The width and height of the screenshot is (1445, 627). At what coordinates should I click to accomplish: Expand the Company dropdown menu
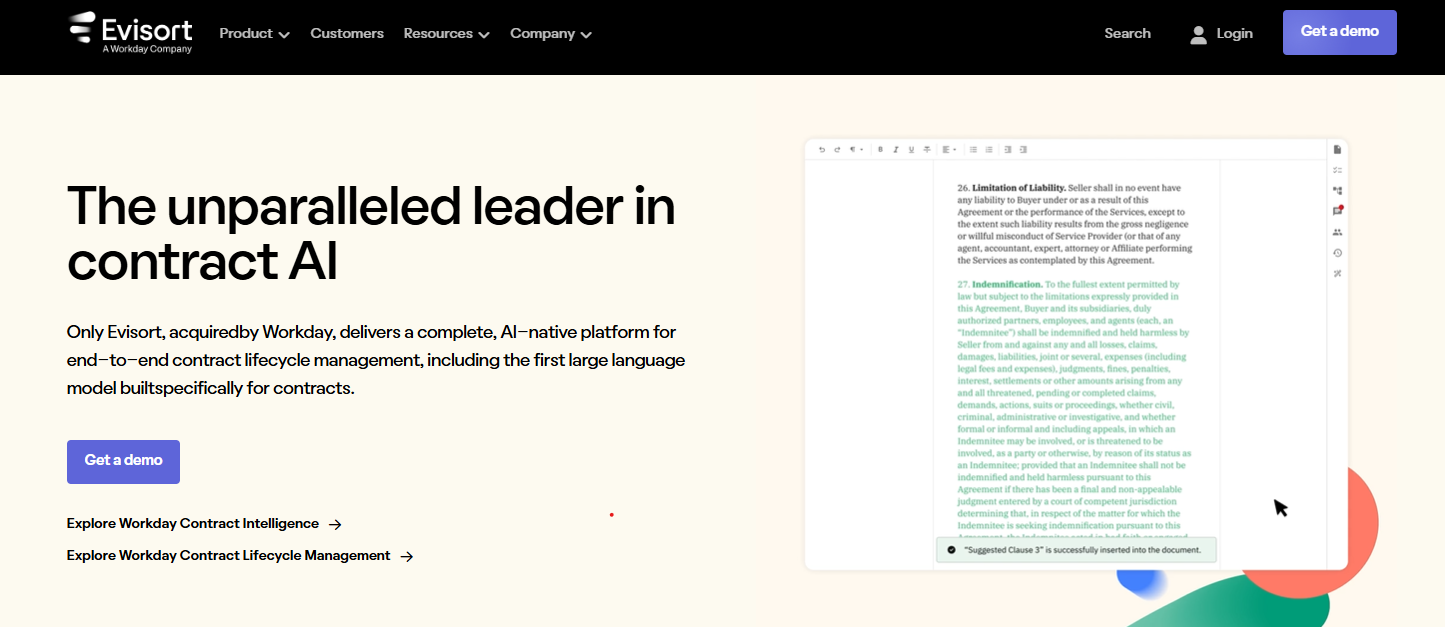click(x=551, y=33)
